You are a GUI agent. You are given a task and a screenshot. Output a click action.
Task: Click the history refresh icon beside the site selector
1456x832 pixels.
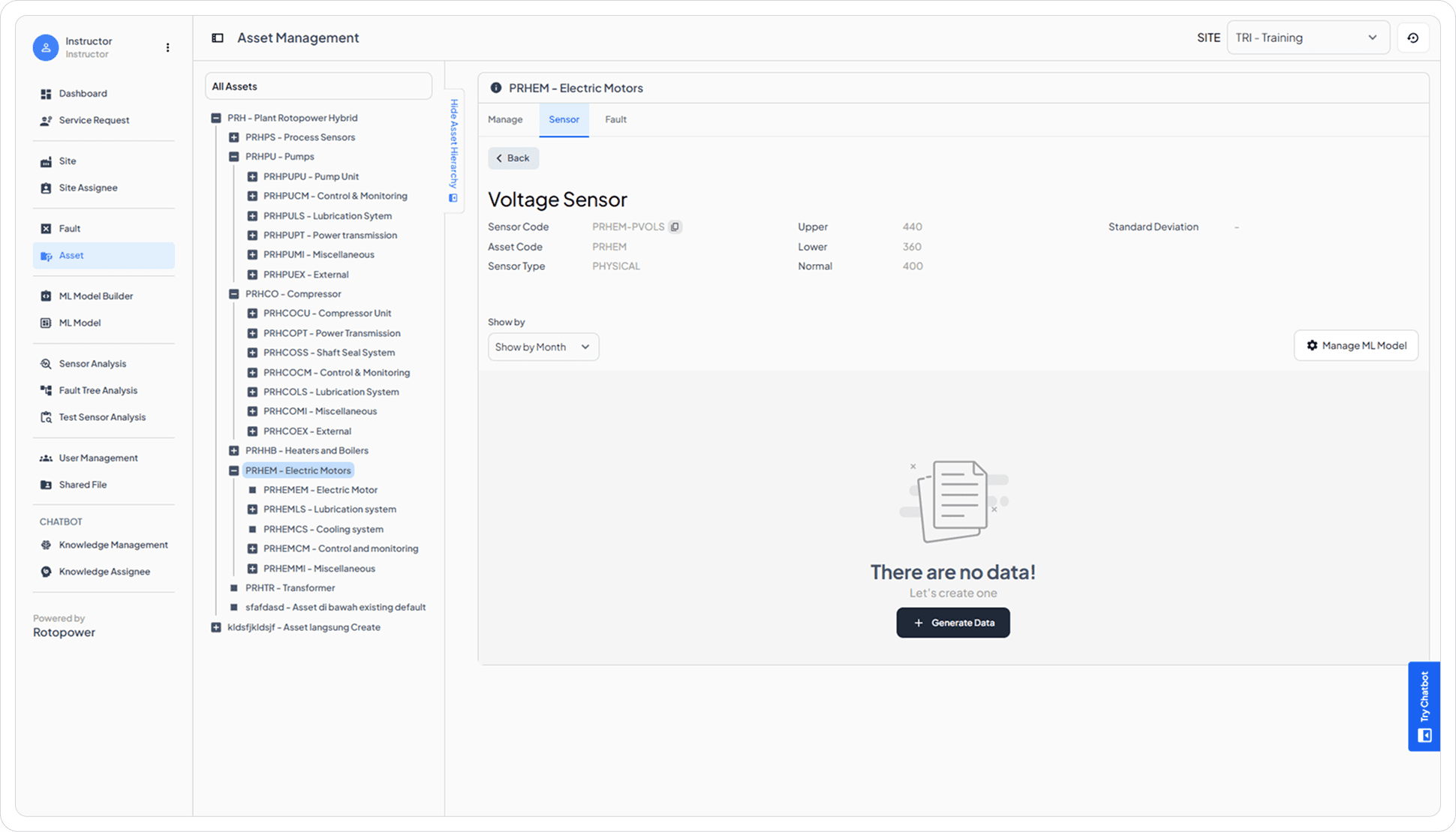point(1412,38)
